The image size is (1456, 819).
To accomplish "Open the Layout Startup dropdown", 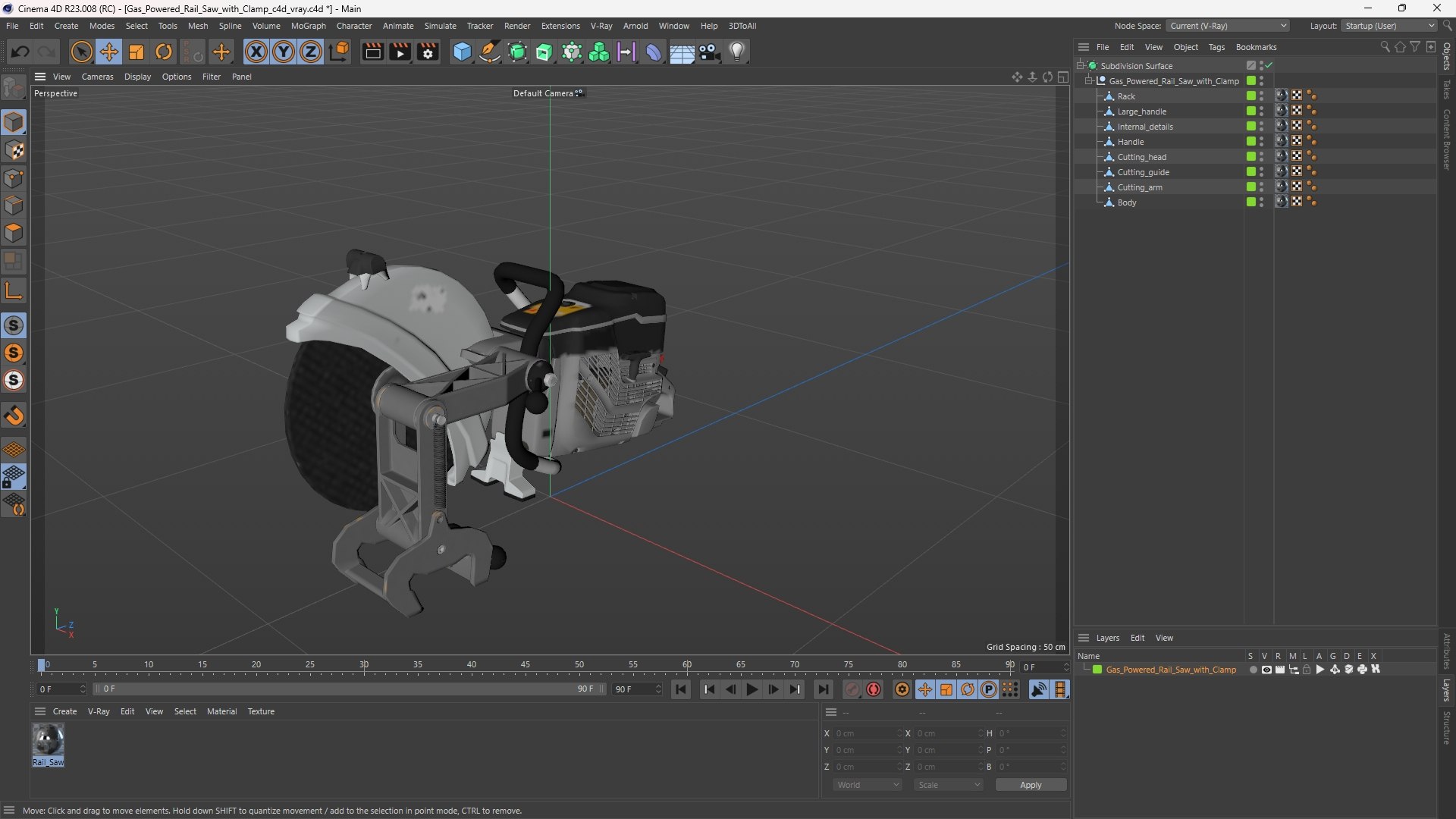I will (x=1389, y=26).
